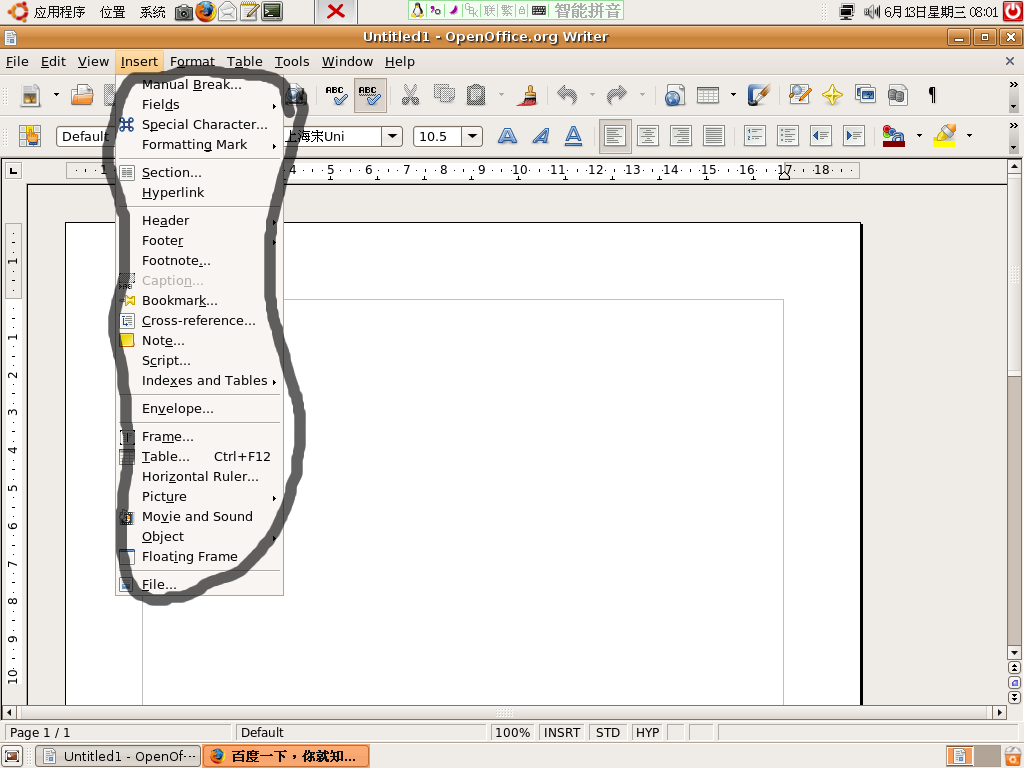The image size is (1024, 768).
Task: Toggle Bullets list on/off
Action: 788,136
